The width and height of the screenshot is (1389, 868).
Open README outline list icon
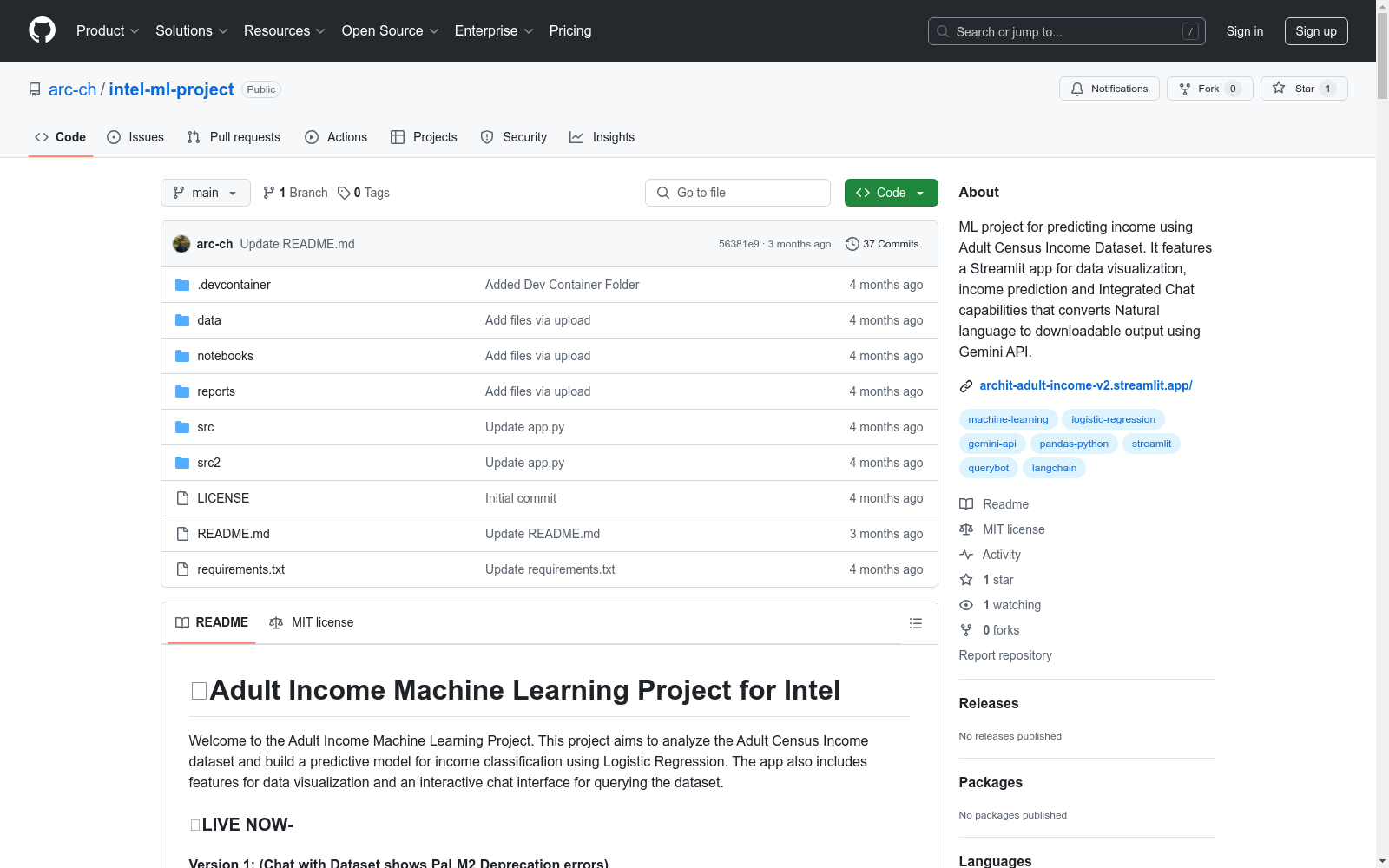[915, 623]
